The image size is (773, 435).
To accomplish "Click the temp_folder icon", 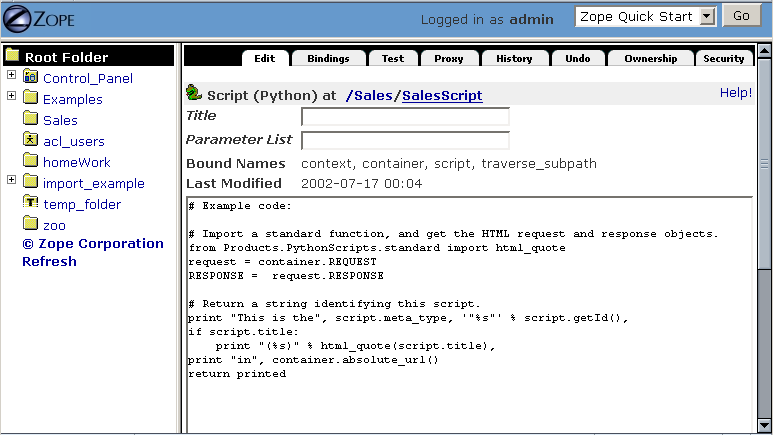I will tap(31, 203).
